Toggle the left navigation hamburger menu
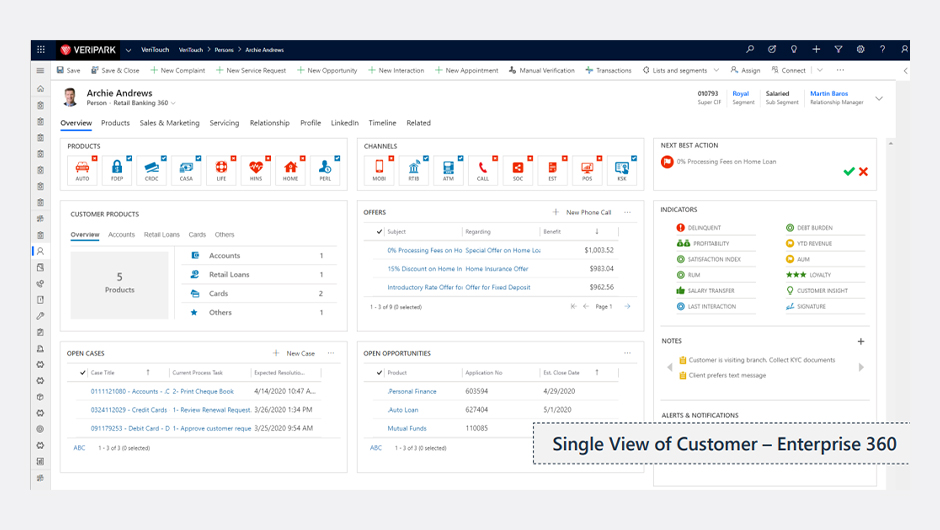The width and height of the screenshot is (940, 530). pyautogui.click(x=40, y=70)
